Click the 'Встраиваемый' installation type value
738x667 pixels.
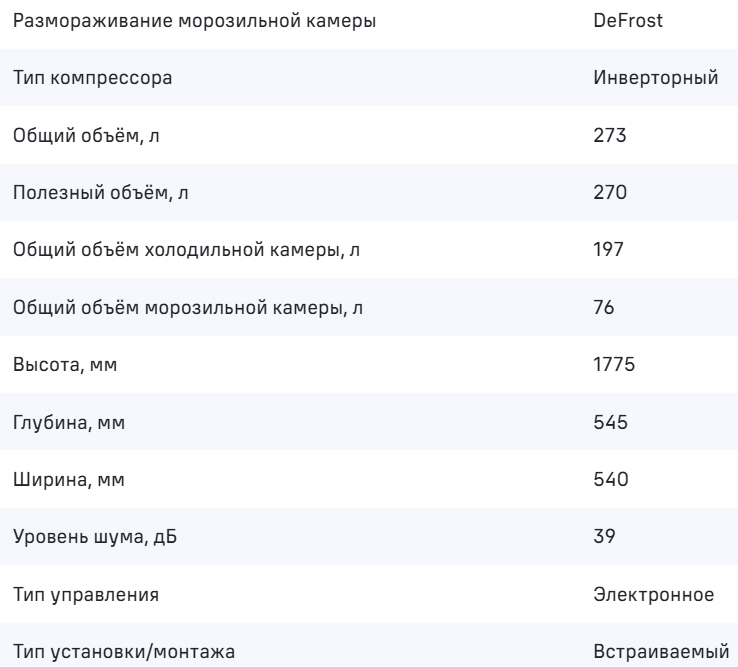pyautogui.click(x=657, y=653)
